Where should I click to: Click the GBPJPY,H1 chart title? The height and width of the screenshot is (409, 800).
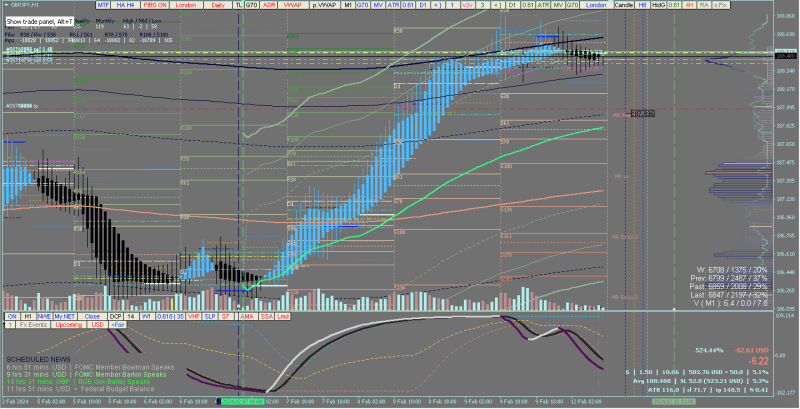click(x=22, y=5)
